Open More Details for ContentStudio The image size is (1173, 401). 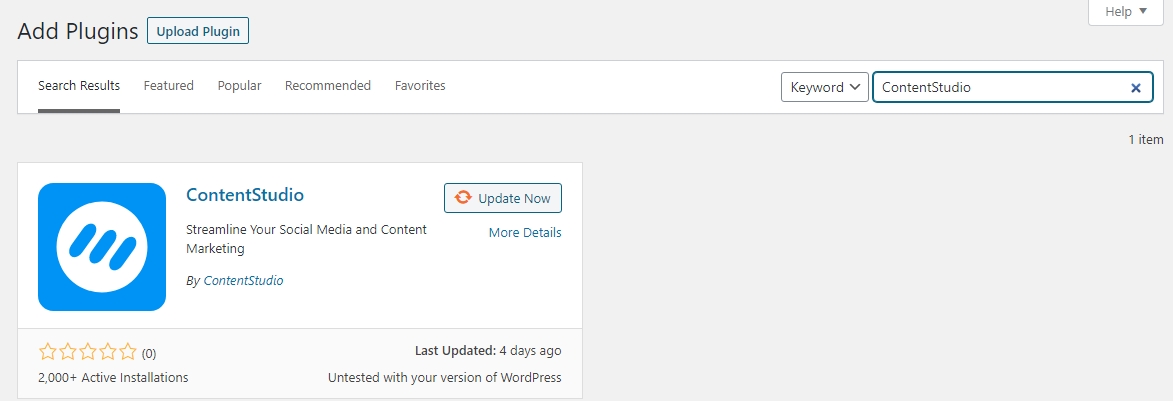click(525, 233)
